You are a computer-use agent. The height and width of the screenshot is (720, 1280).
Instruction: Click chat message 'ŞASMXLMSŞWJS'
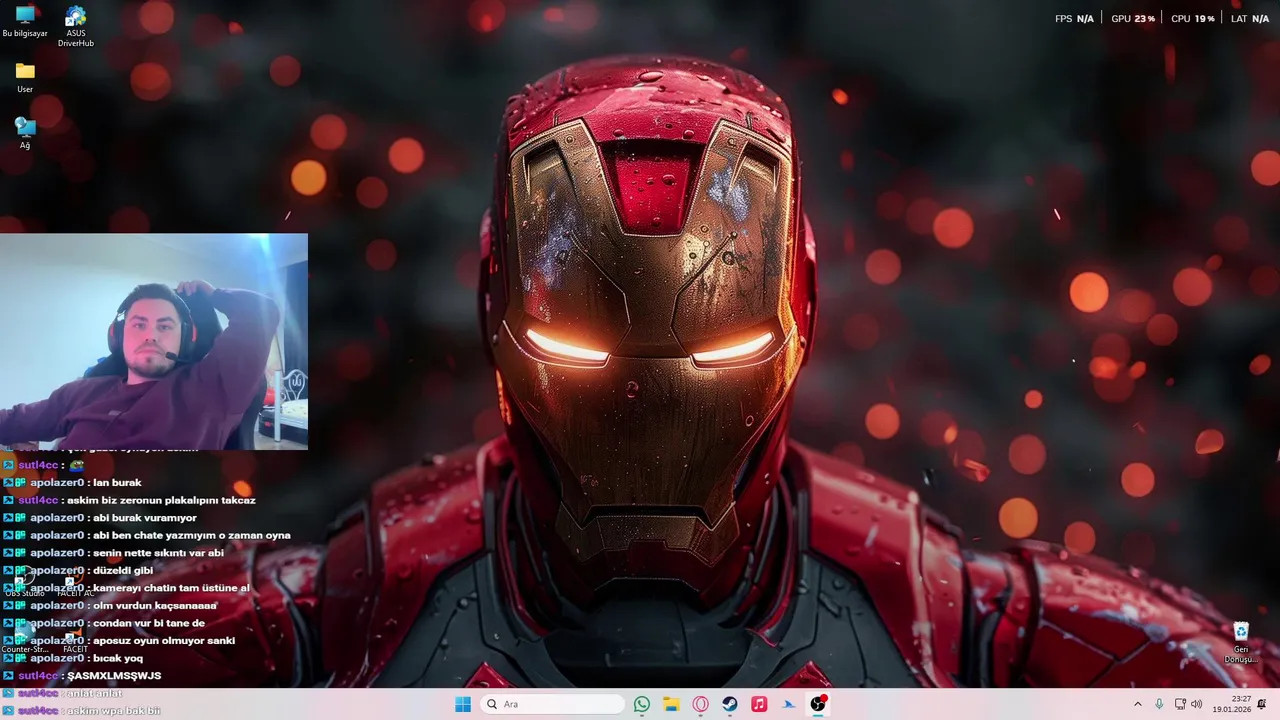pyautogui.click(x=114, y=676)
